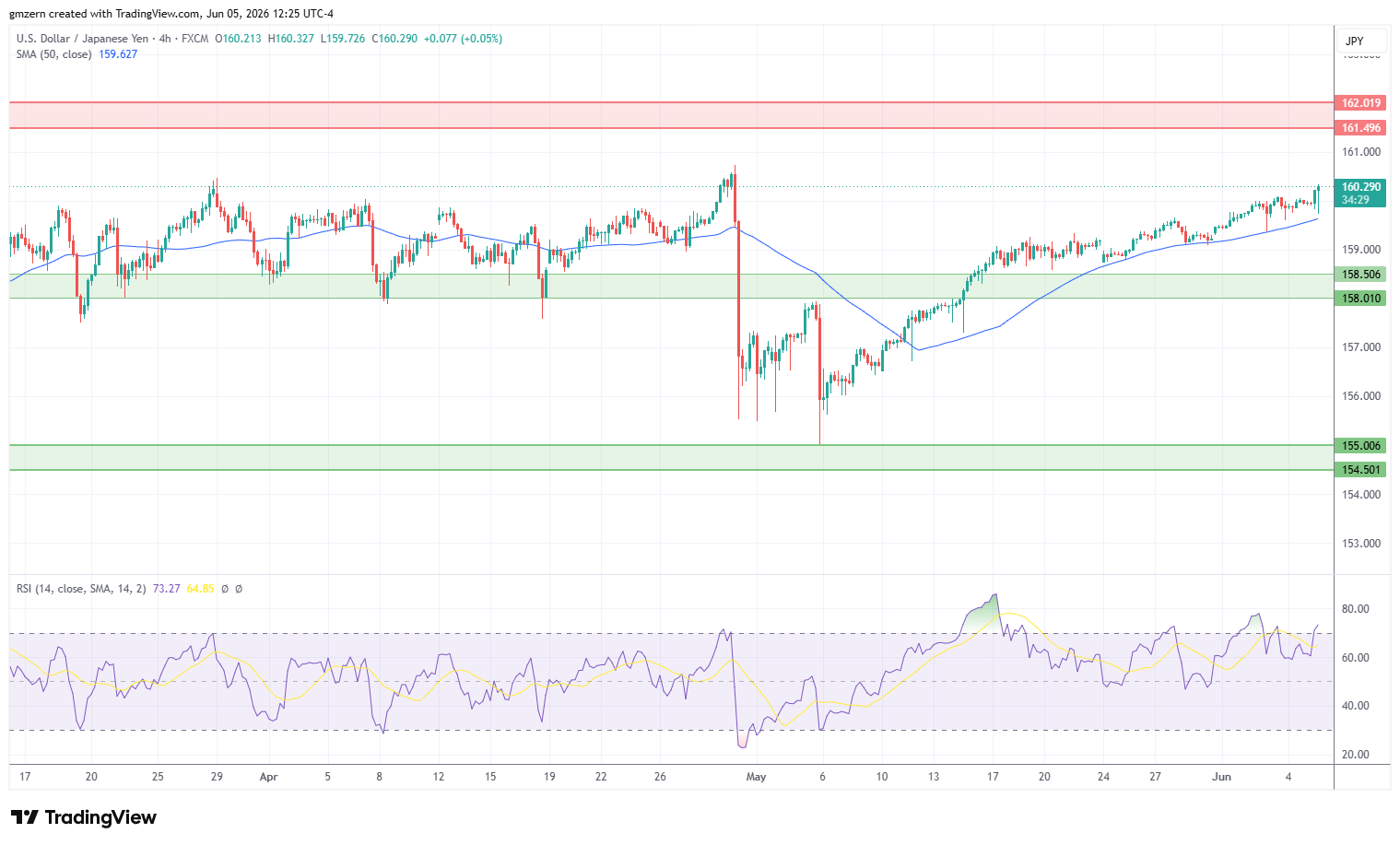Click the gmzern created with TradingView.com header
This screenshot has height=845, width=1400.
tap(171, 14)
